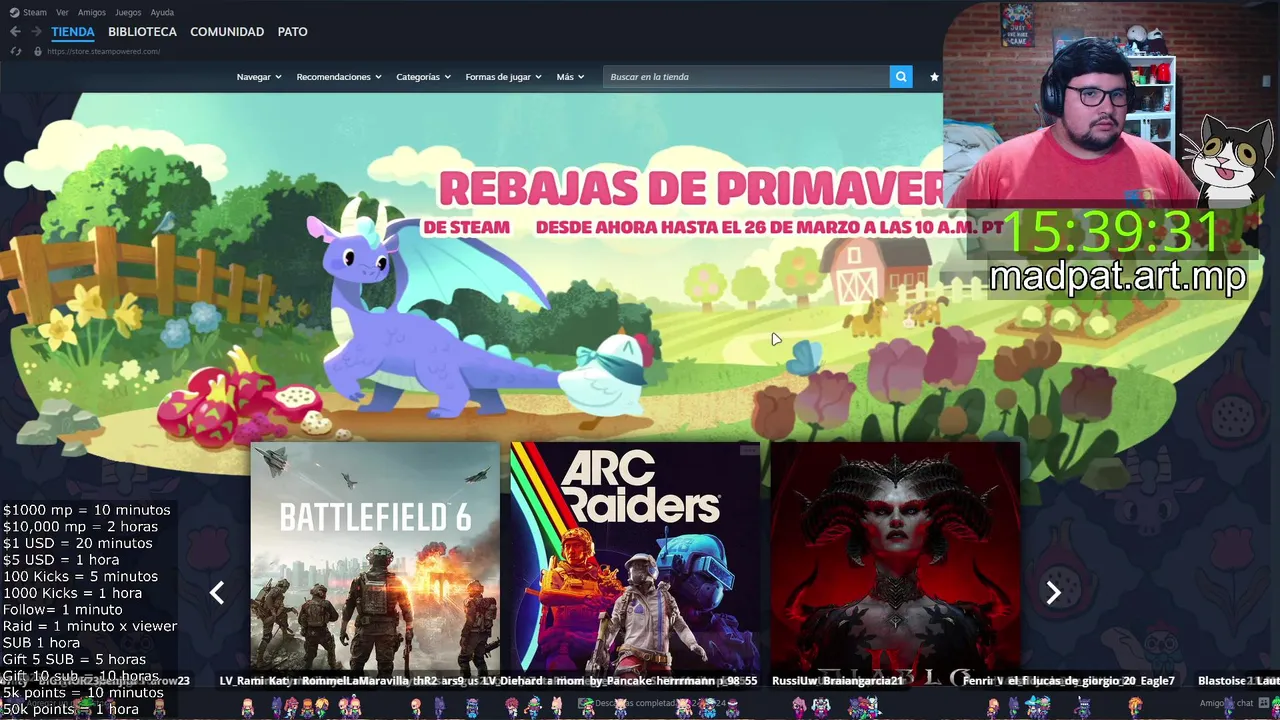The width and height of the screenshot is (1280, 720).
Task: Switch to the COMUNIDAD tab
Action: pyautogui.click(x=227, y=32)
